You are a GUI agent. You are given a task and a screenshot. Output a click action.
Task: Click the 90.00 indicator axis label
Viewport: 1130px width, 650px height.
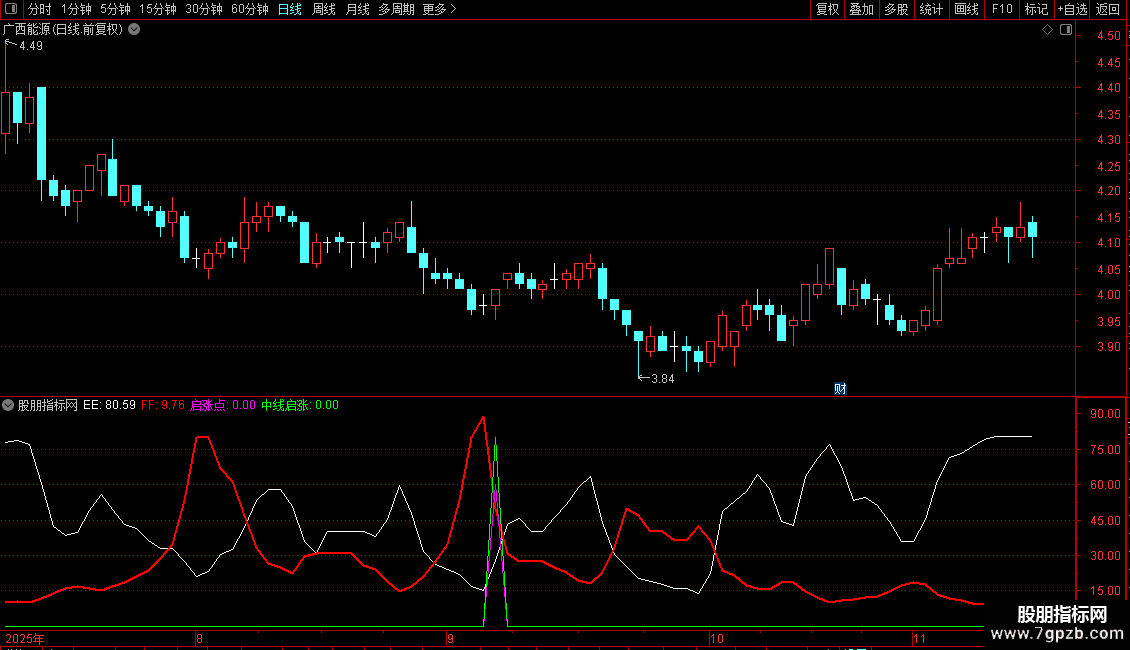pos(1105,414)
